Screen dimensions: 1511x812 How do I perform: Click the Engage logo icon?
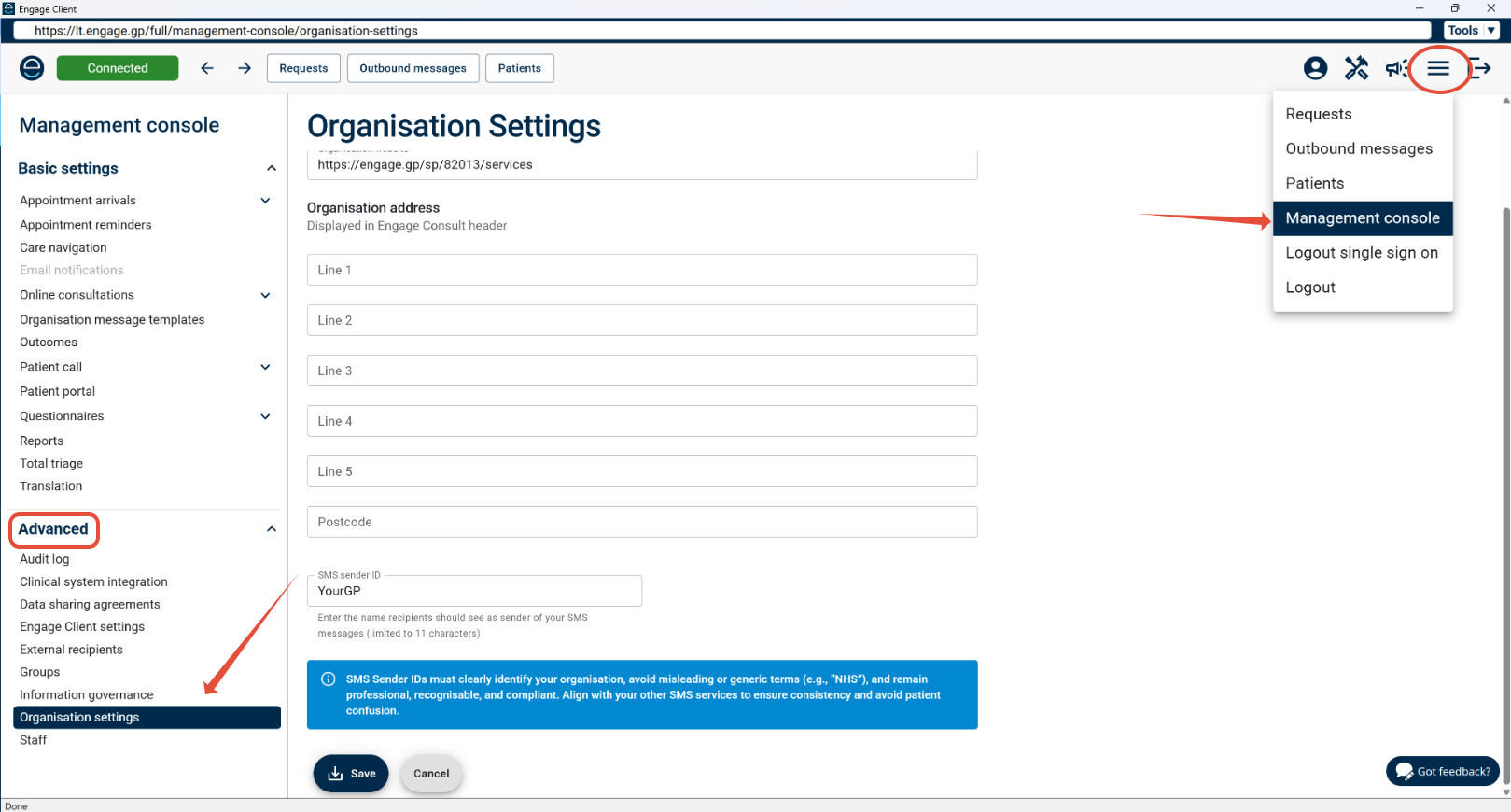pos(32,68)
